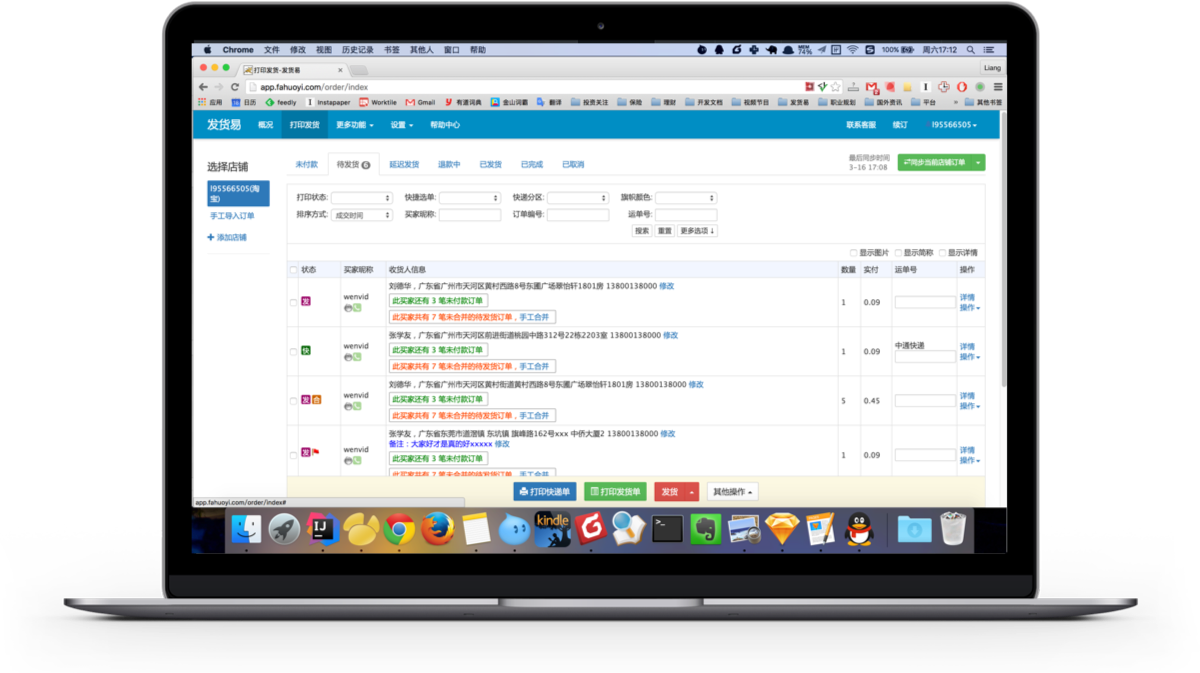Image resolution: width=1200 pixels, height=673 pixels.
Task: Click the red 发货 button
Action: point(669,492)
